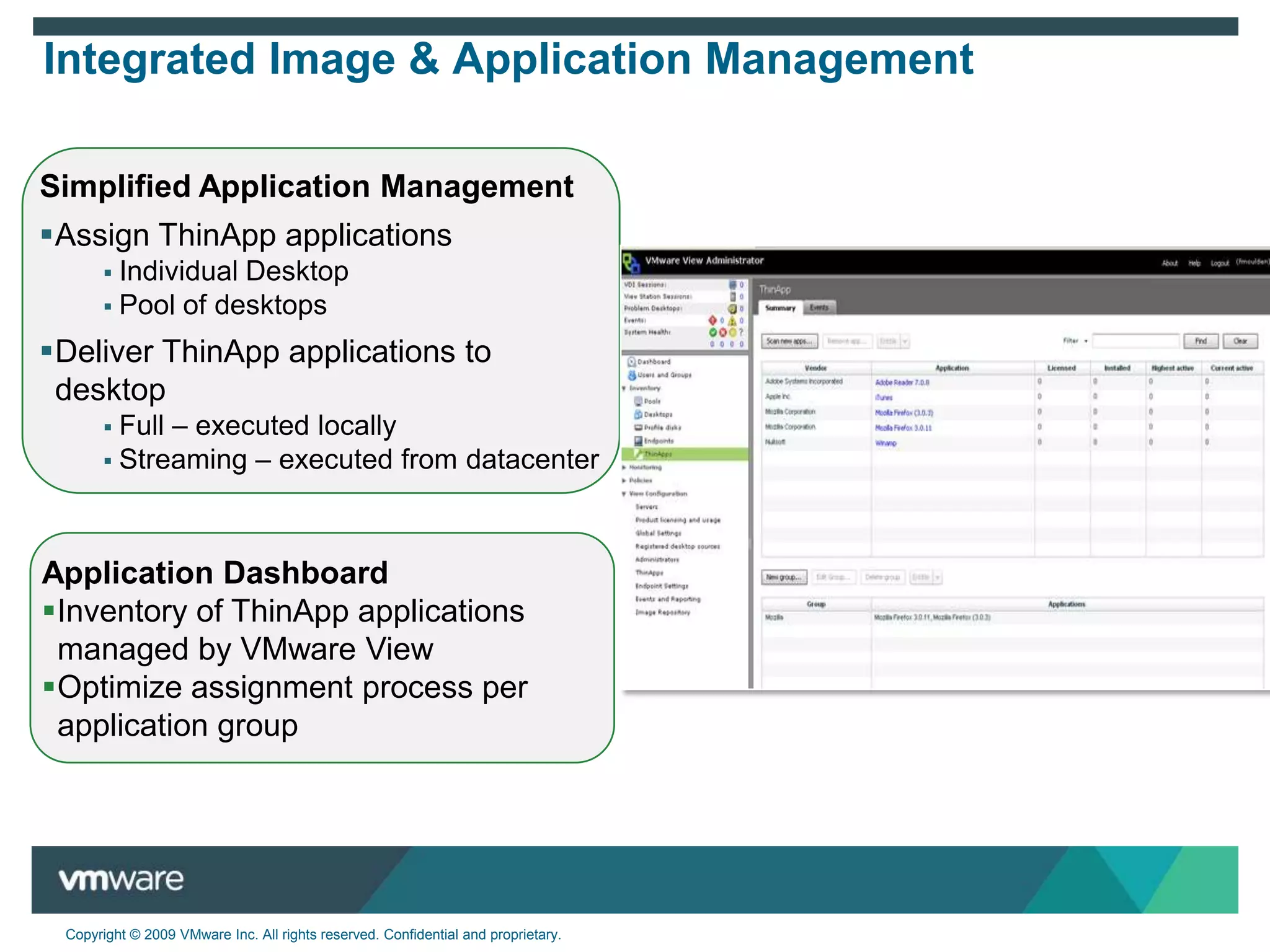This screenshot has height=952, width=1270.
Task: Click the Scan new apps button
Action: tap(789, 342)
